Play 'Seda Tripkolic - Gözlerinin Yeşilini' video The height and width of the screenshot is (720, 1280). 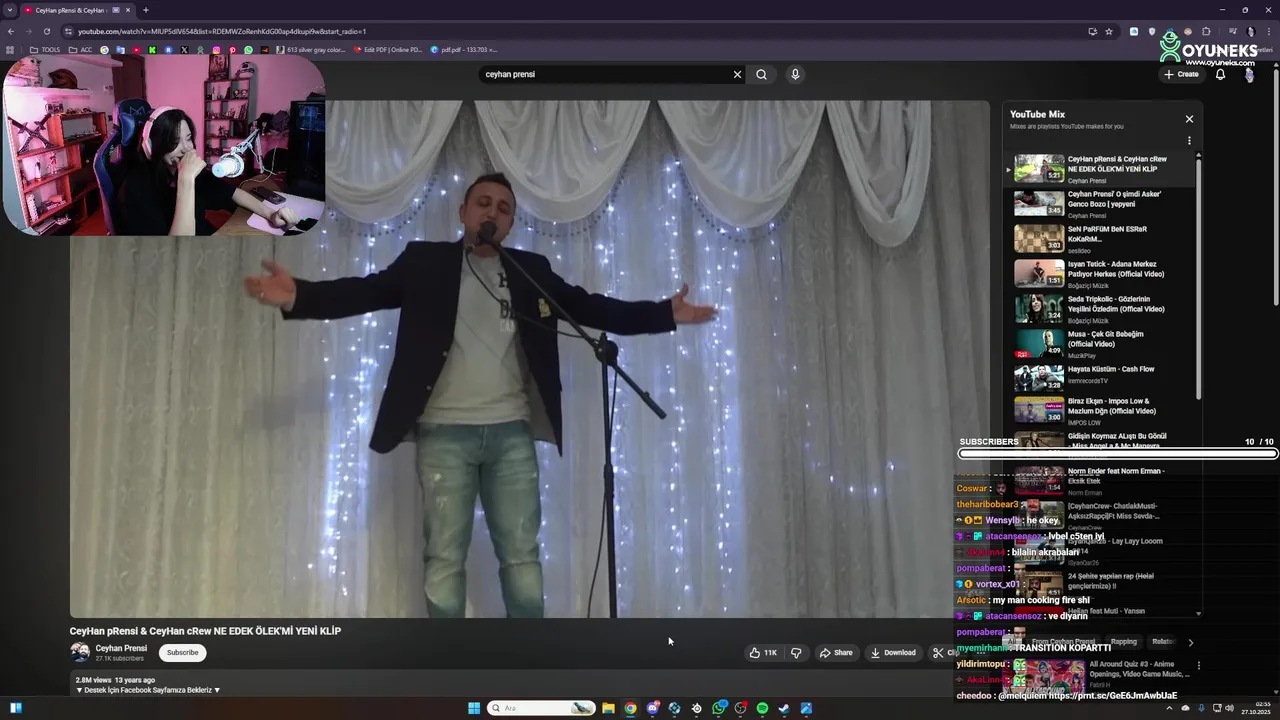pyautogui.click(x=1104, y=308)
